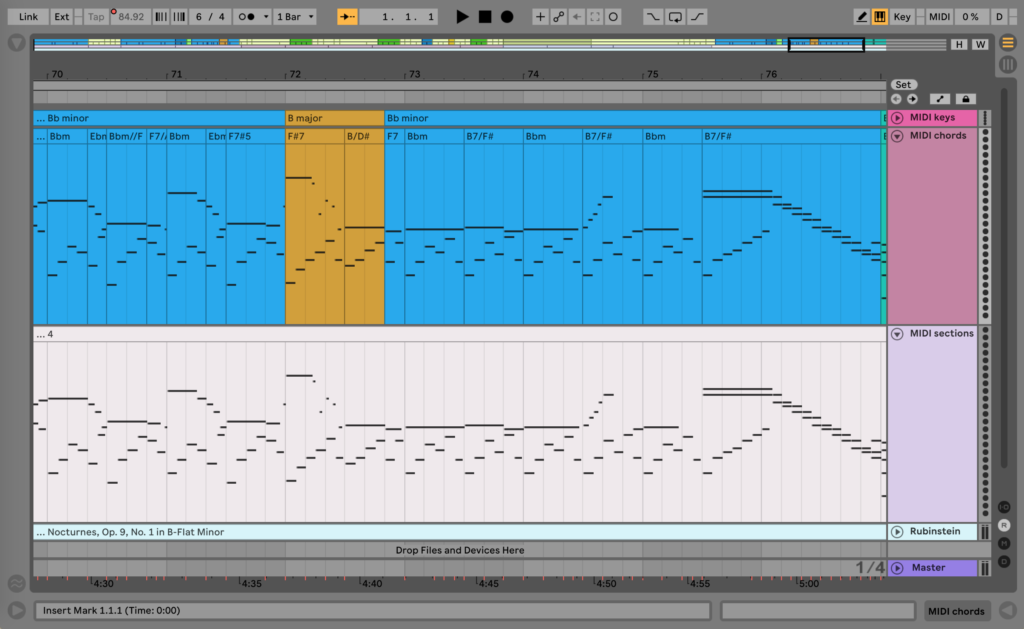Toggle the M mixer section visibility
The width and height of the screenshot is (1024, 629).
(1004, 543)
